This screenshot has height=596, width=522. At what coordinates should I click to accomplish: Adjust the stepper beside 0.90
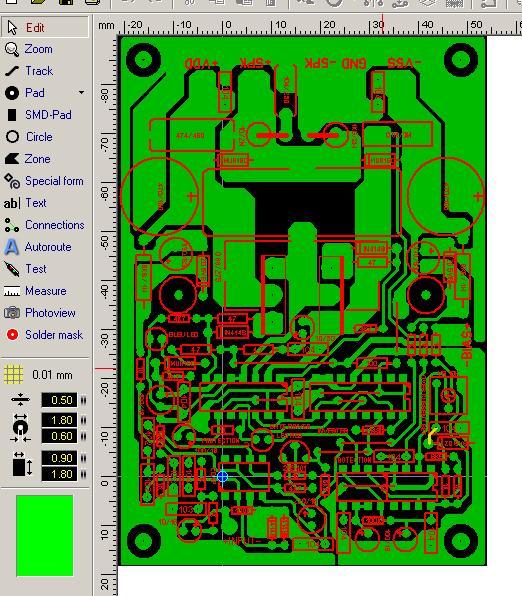pyautogui.click(x=83, y=458)
